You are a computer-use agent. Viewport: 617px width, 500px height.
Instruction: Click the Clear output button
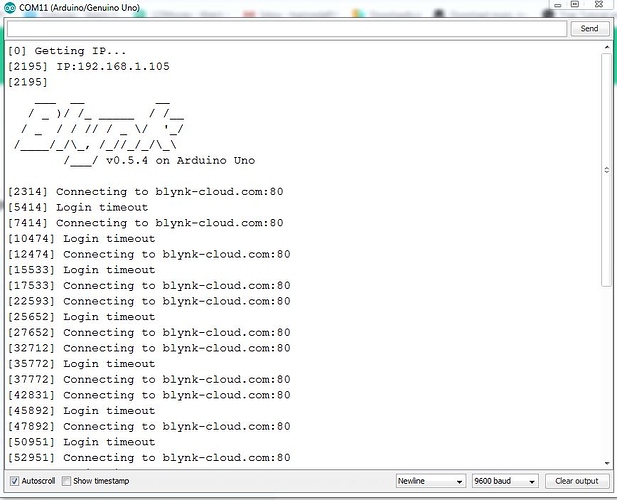tap(577, 481)
